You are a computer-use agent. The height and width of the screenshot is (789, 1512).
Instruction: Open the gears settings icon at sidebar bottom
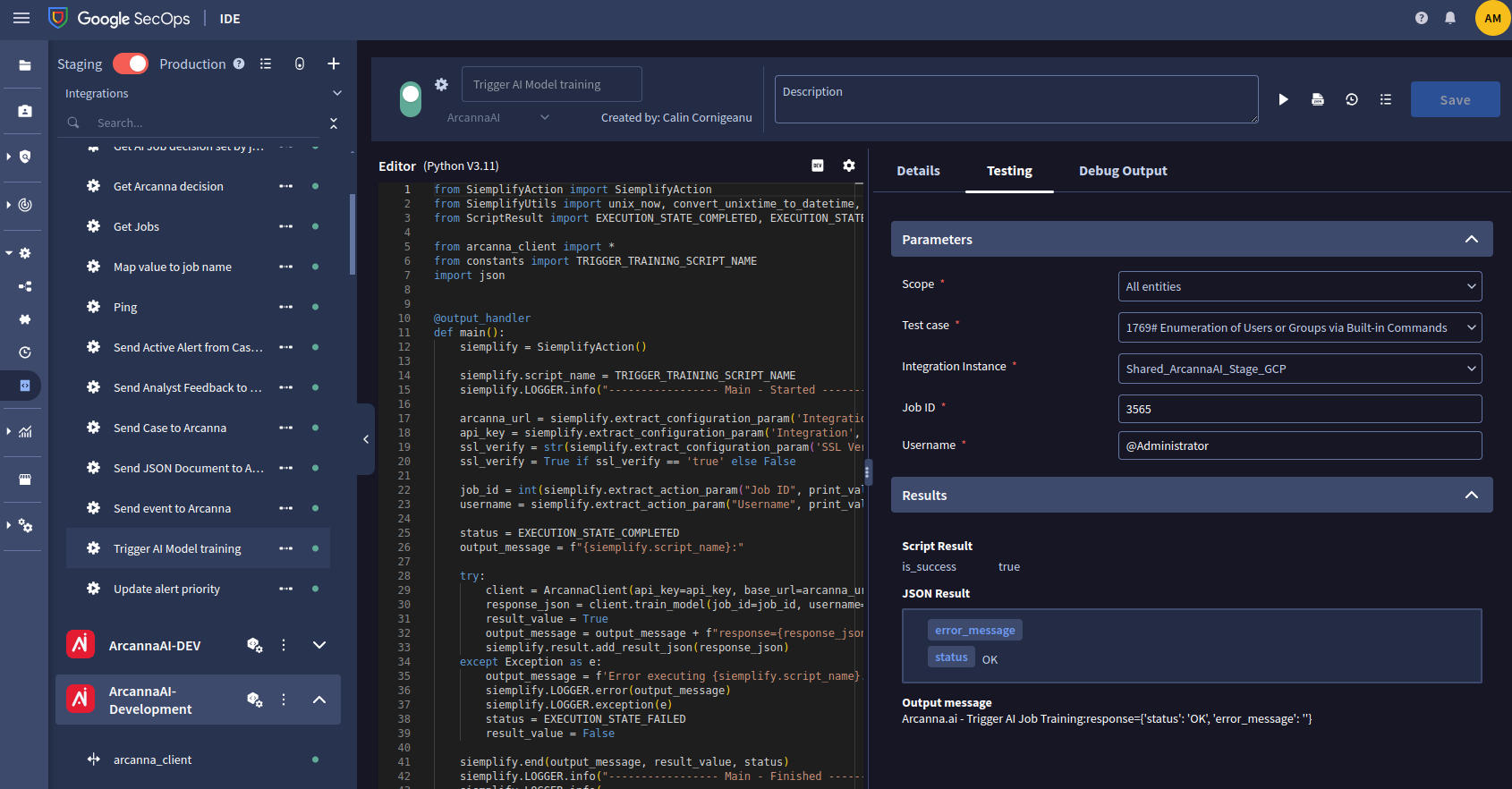[x=25, y=526]
